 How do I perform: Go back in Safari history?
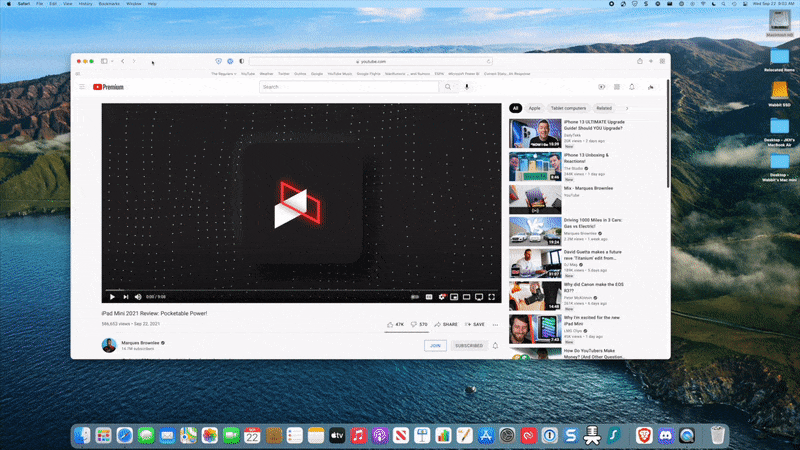click(x=123, y=61)
